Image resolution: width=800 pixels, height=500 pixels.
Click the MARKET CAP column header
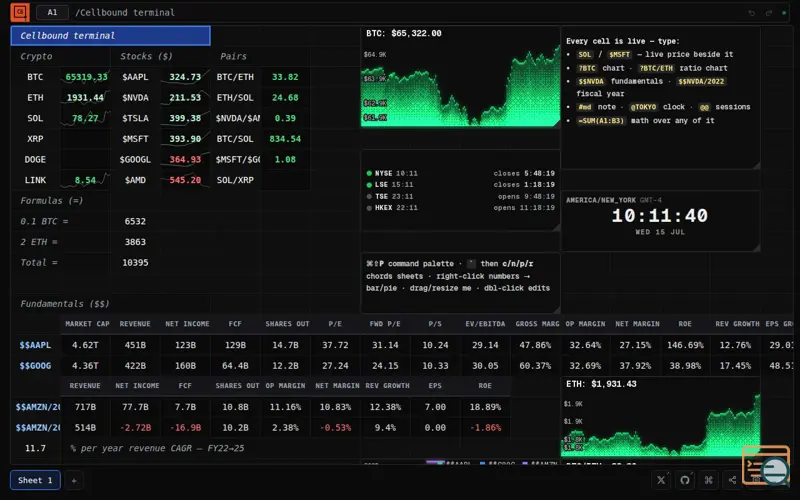pyautogui.click(x=85, y=324)
